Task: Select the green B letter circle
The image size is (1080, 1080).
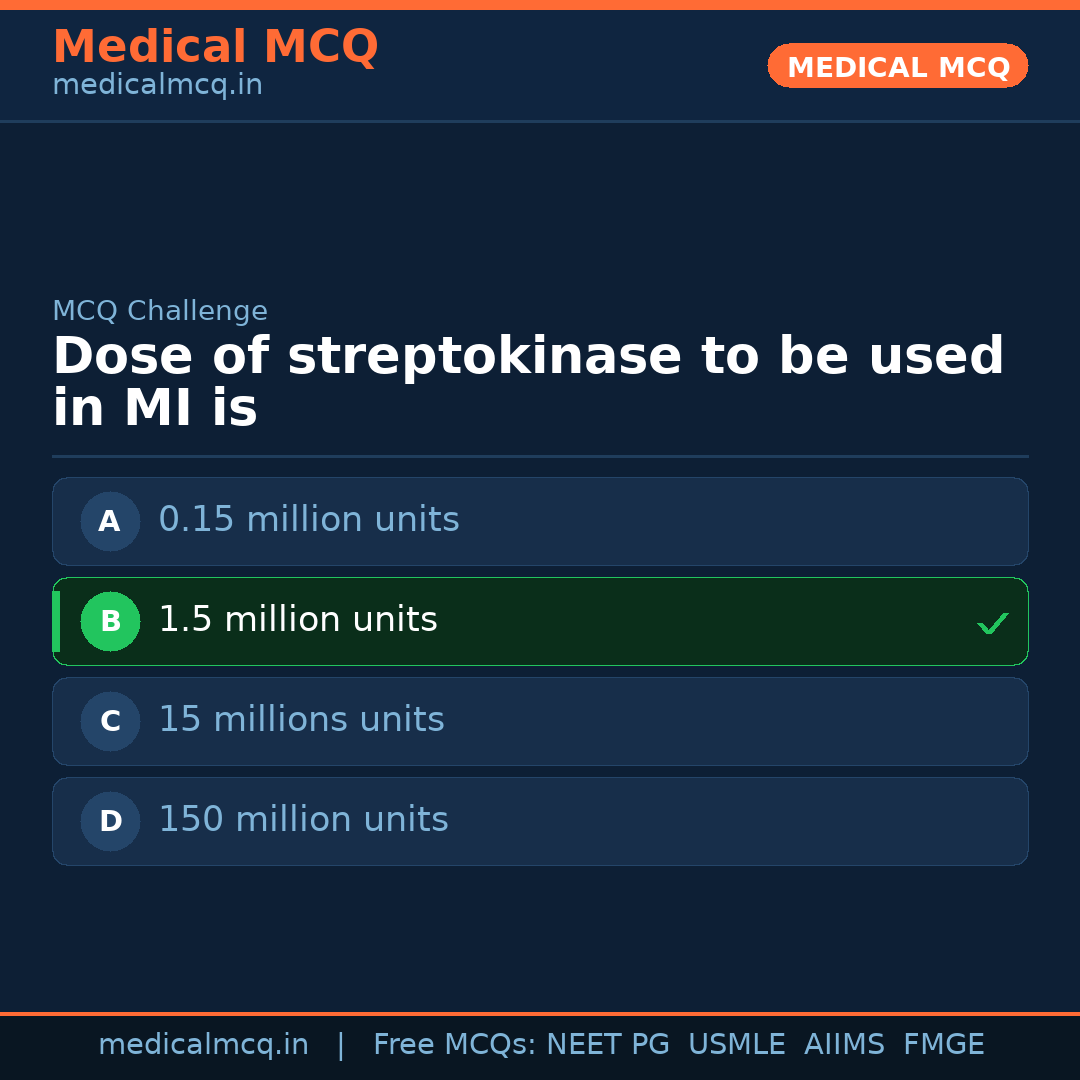Action: 110,621
